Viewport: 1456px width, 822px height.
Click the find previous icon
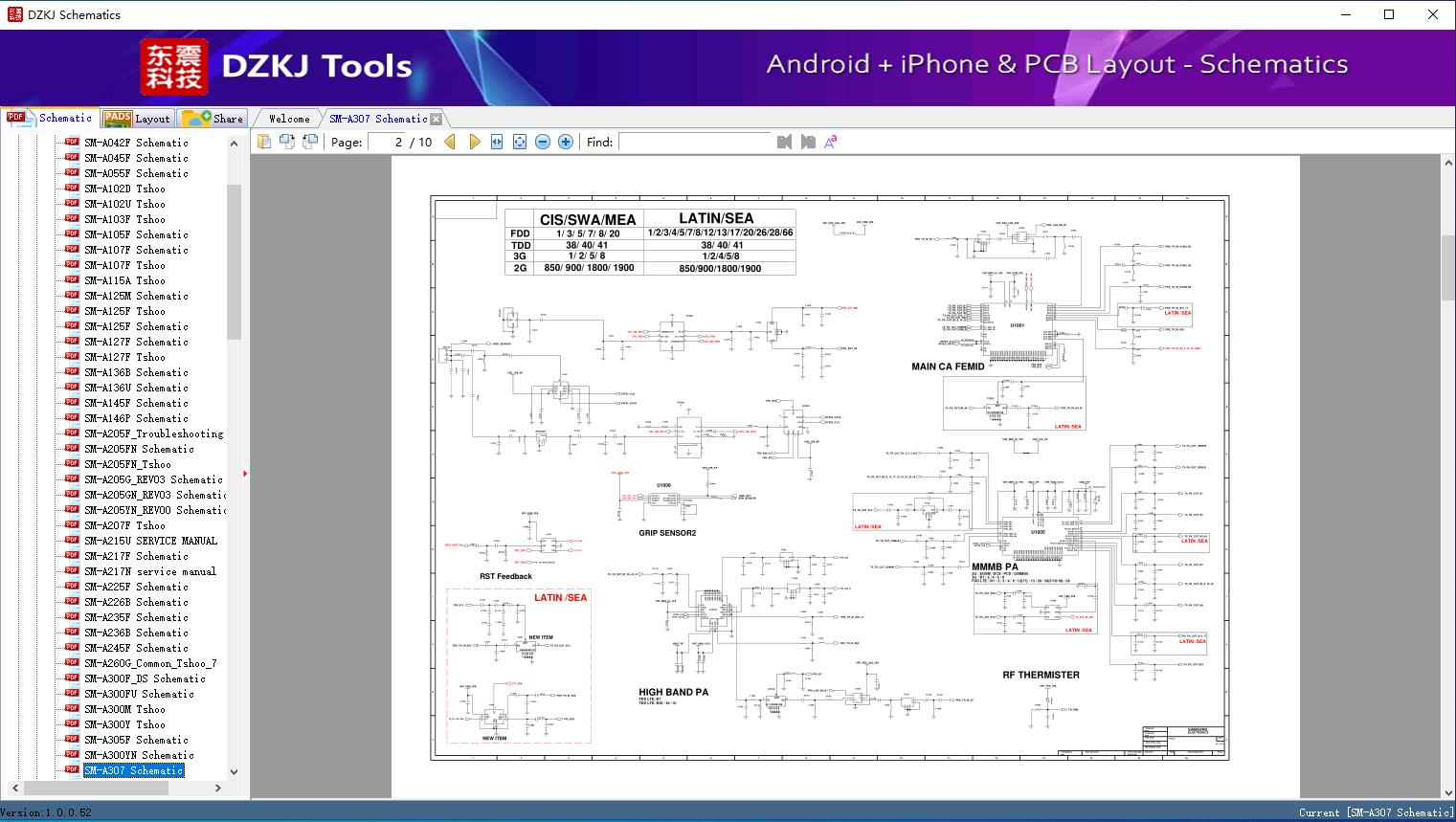(x=784, y=142)
